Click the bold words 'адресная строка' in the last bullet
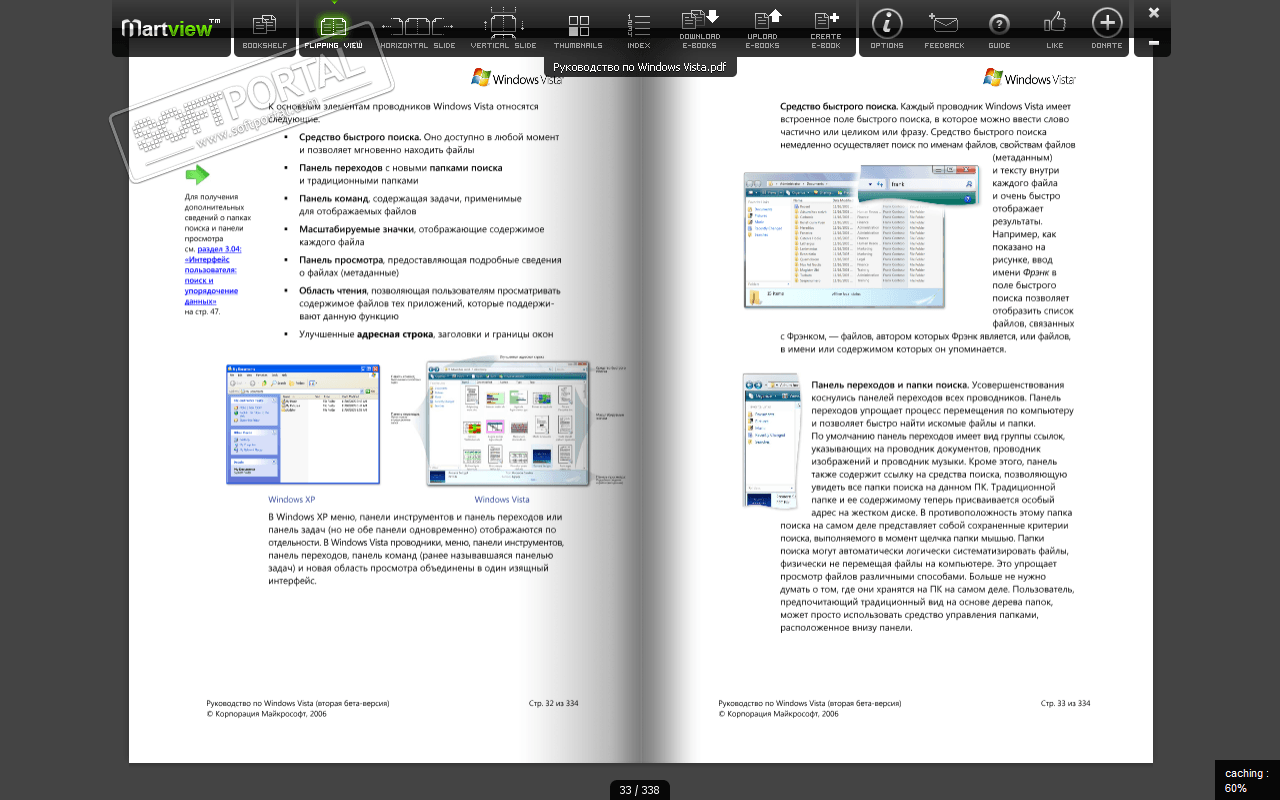The width and height of the screenshot is (1280, 800). [x=395, y=334]
